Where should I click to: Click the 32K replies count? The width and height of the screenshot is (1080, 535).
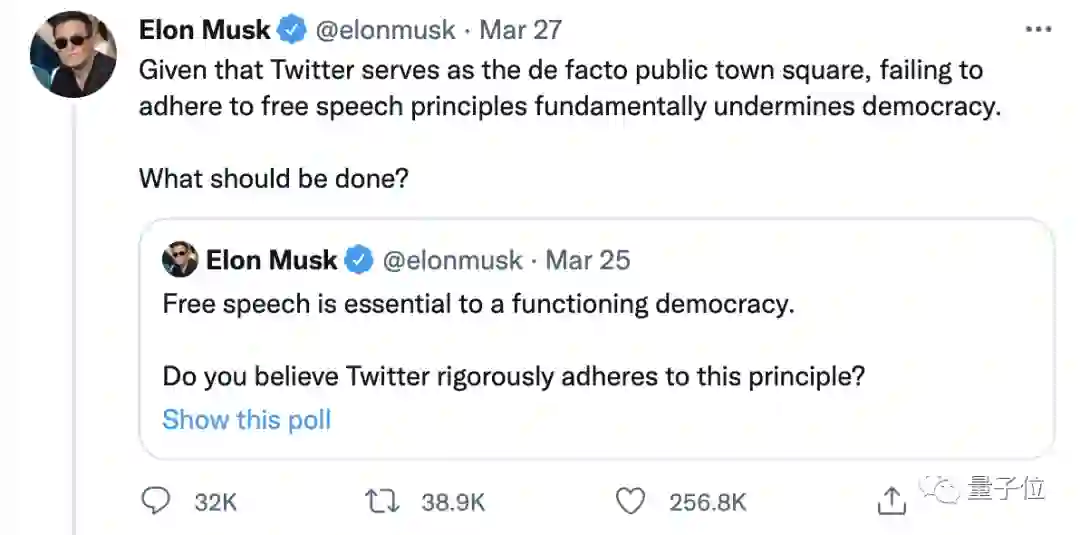click(215, 502)
